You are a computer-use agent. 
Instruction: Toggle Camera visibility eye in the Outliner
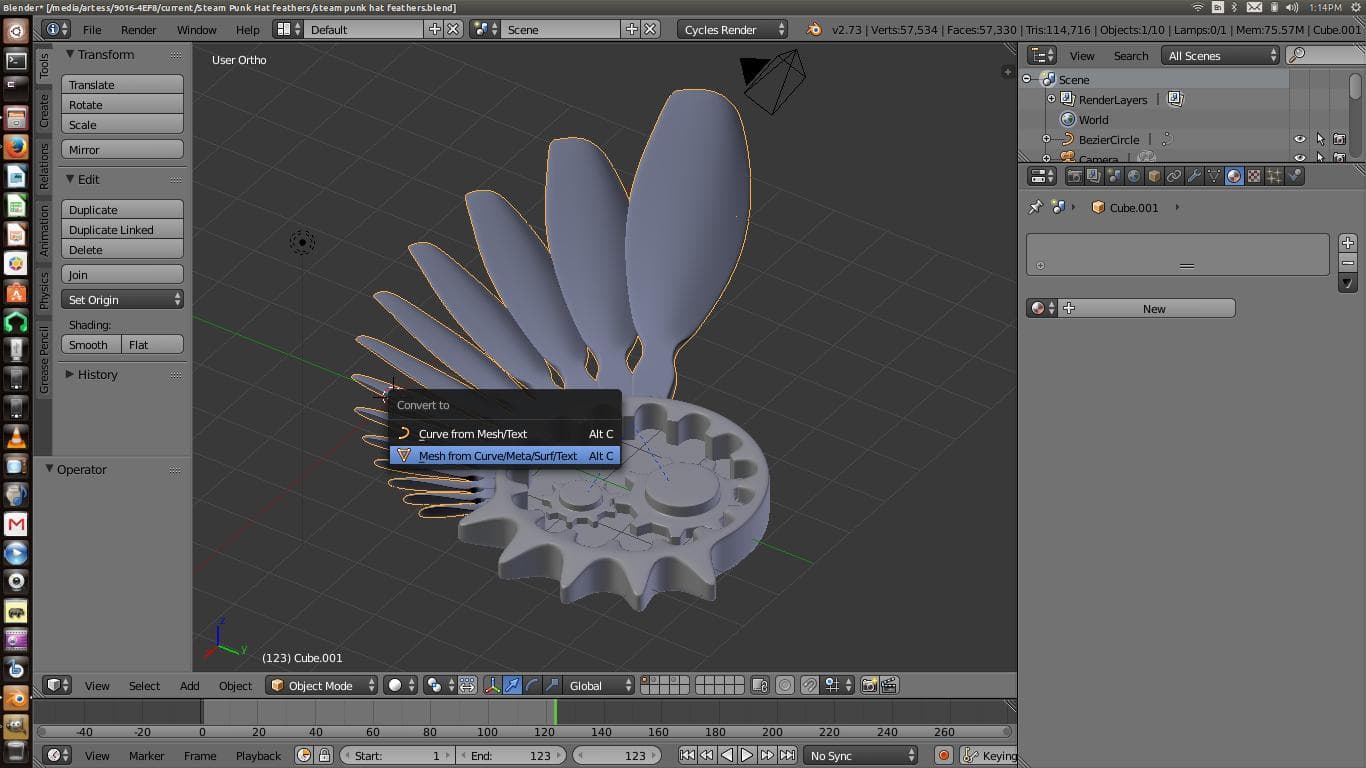point(1301,157)
